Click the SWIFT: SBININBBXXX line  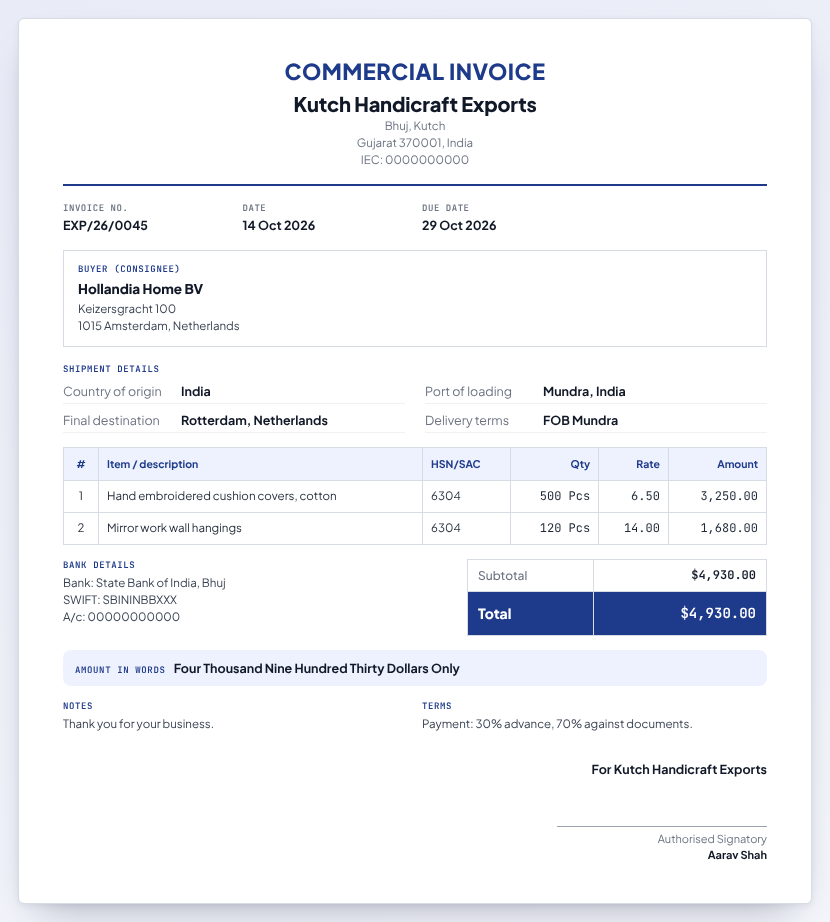click(x=120, y=600)
